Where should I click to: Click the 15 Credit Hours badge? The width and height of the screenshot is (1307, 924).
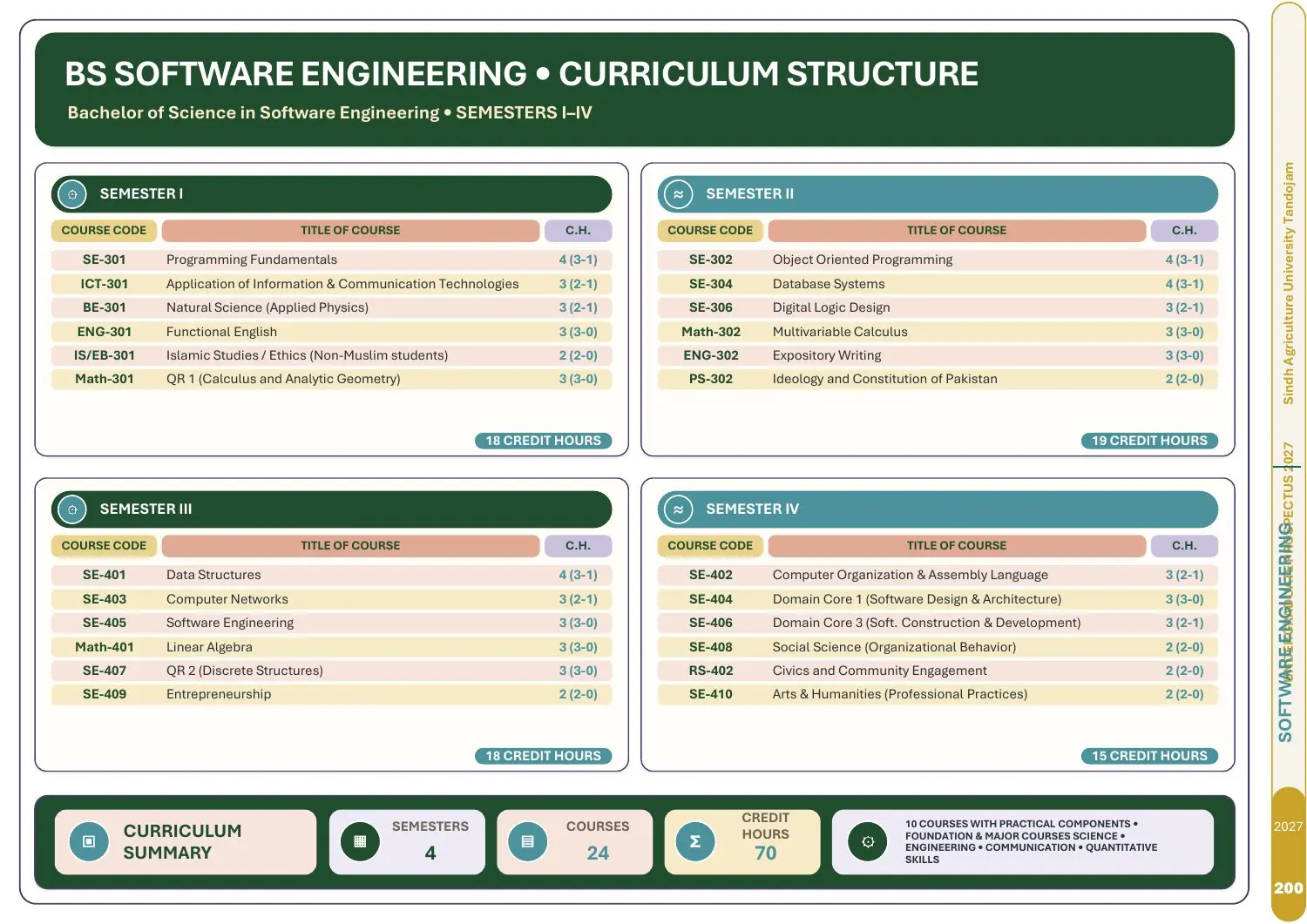pyautogui.click(x=1149, y=756)
